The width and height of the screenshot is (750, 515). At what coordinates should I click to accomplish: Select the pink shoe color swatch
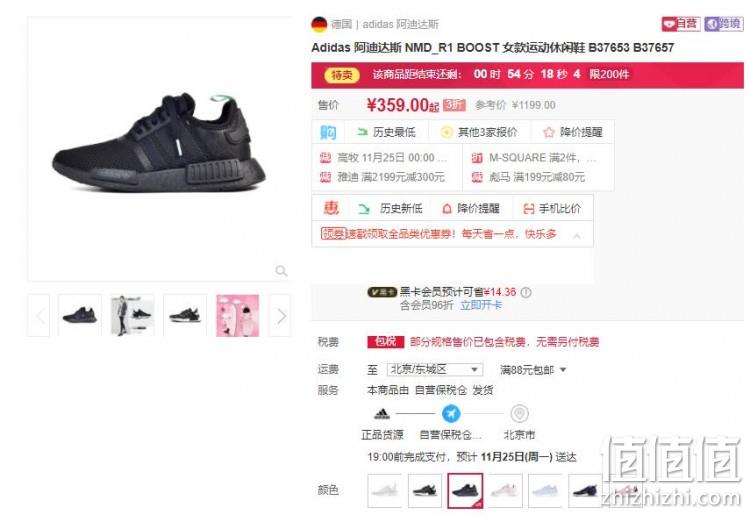click(x=505, y=490)
